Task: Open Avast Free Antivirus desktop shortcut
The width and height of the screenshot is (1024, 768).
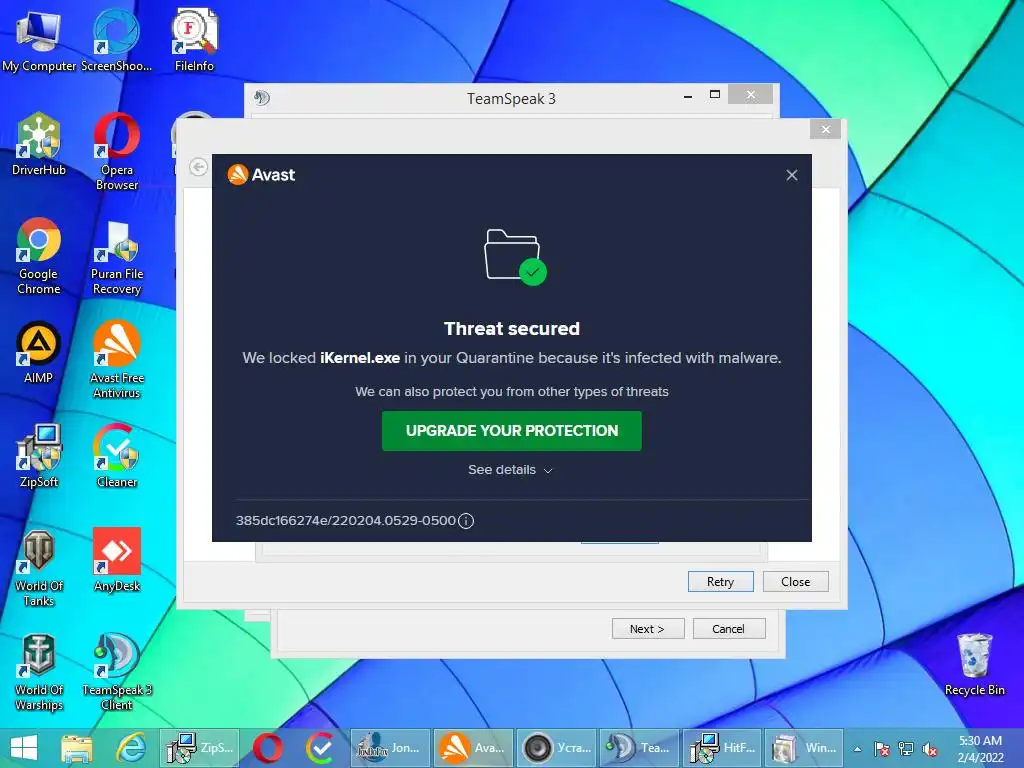Action: [x=116, y=359]
